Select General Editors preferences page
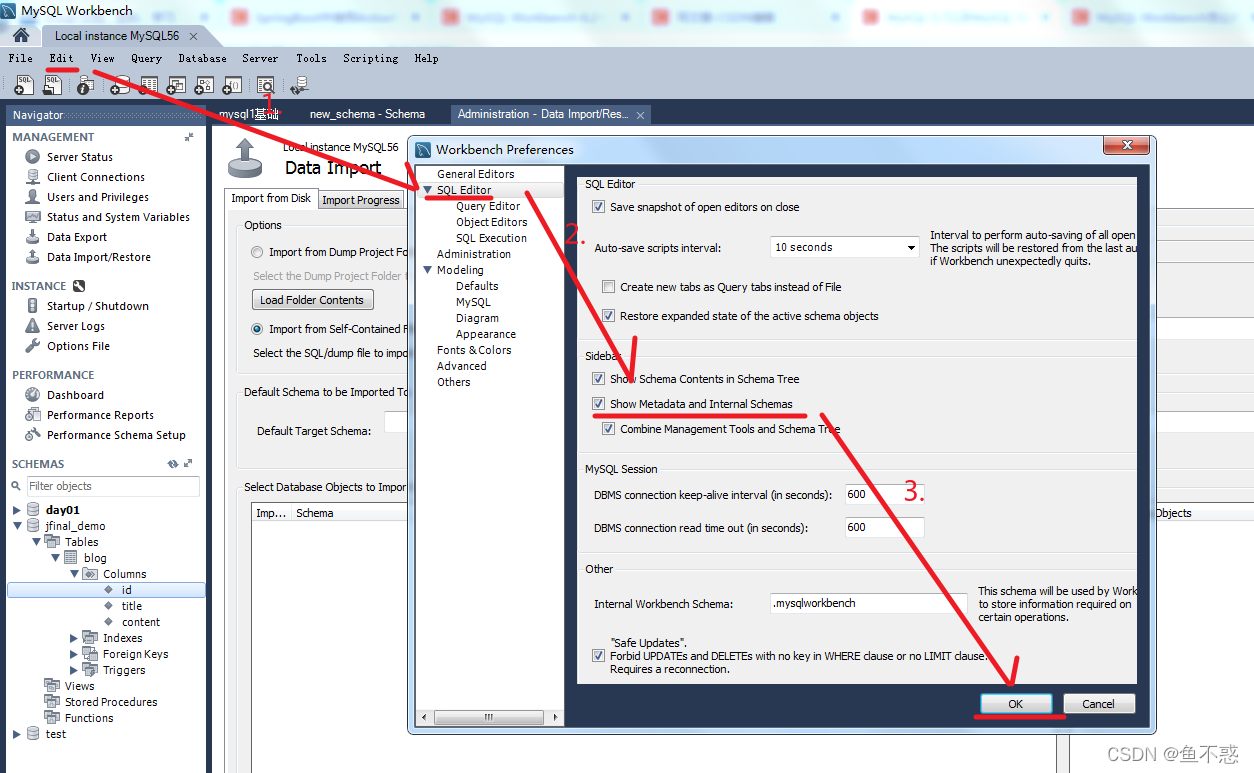The width and height of the screenshot is (1254, 773). point(476,174)
